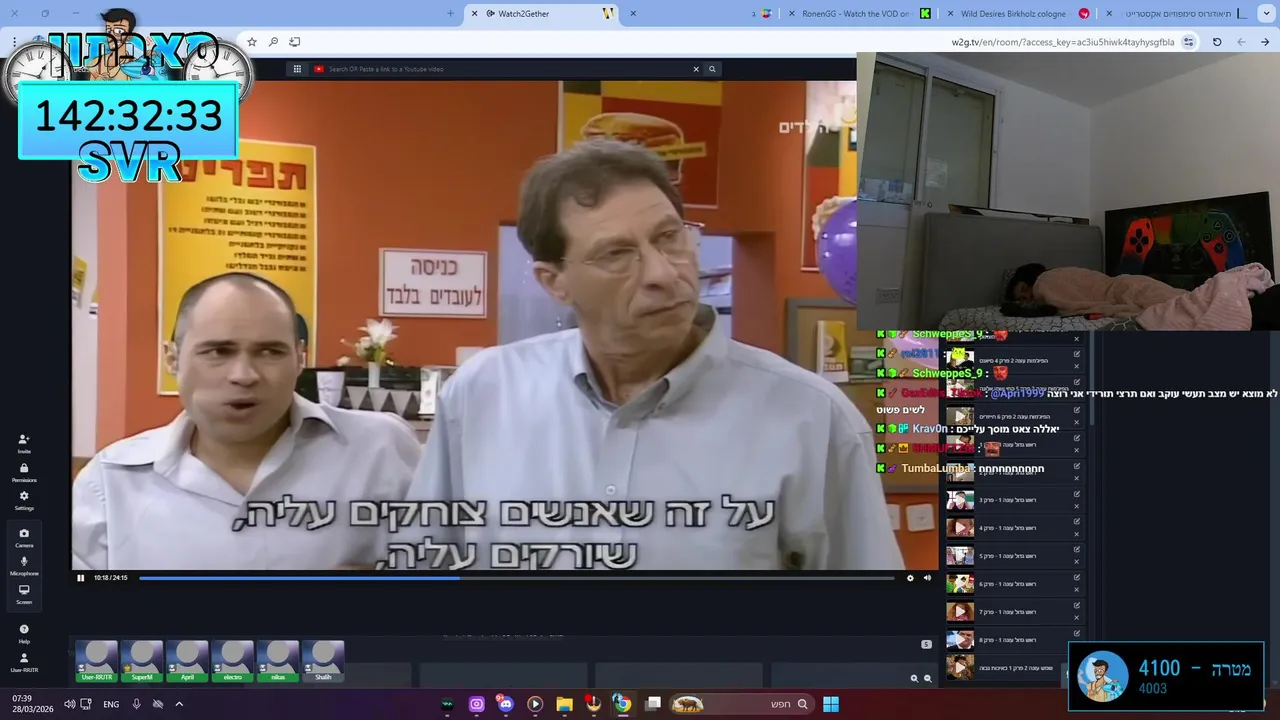Reload the current page

[x=1217, y=42]
